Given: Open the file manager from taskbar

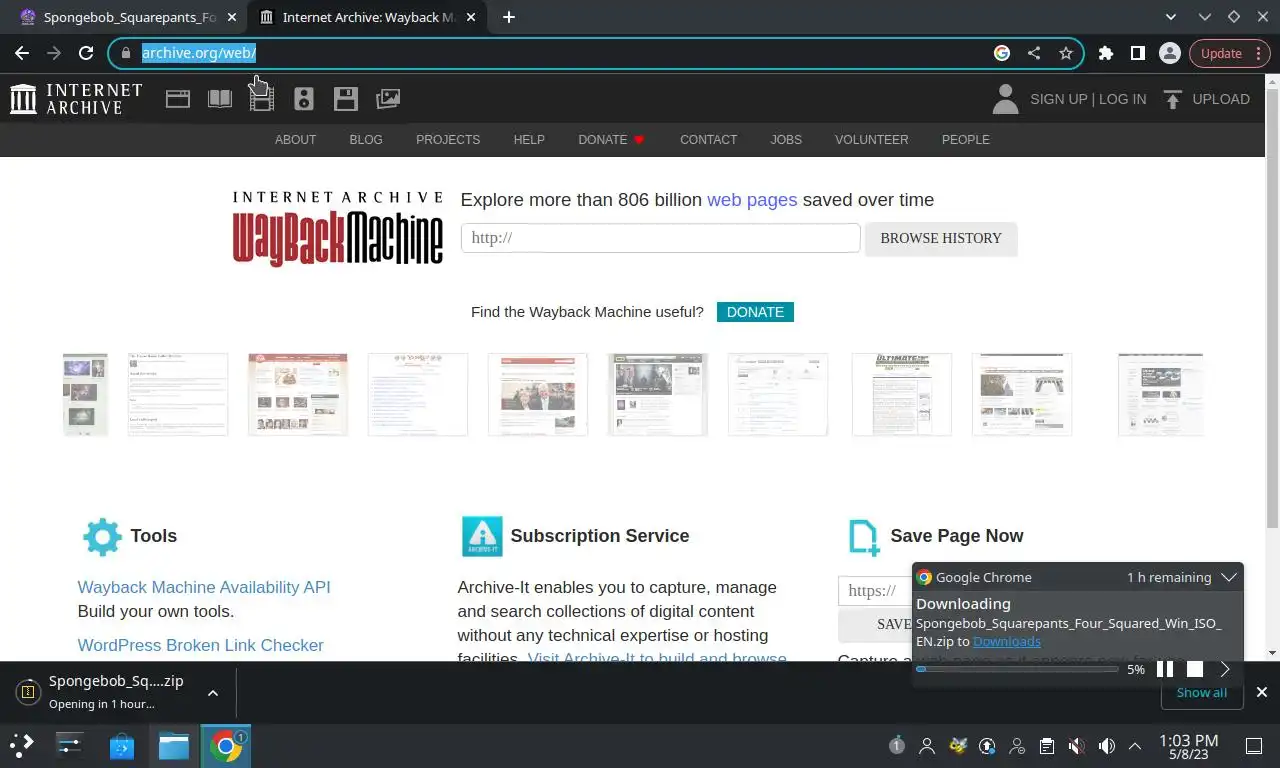Looking at the screenshot, I should pyautogui.click(x=174, y=745).
